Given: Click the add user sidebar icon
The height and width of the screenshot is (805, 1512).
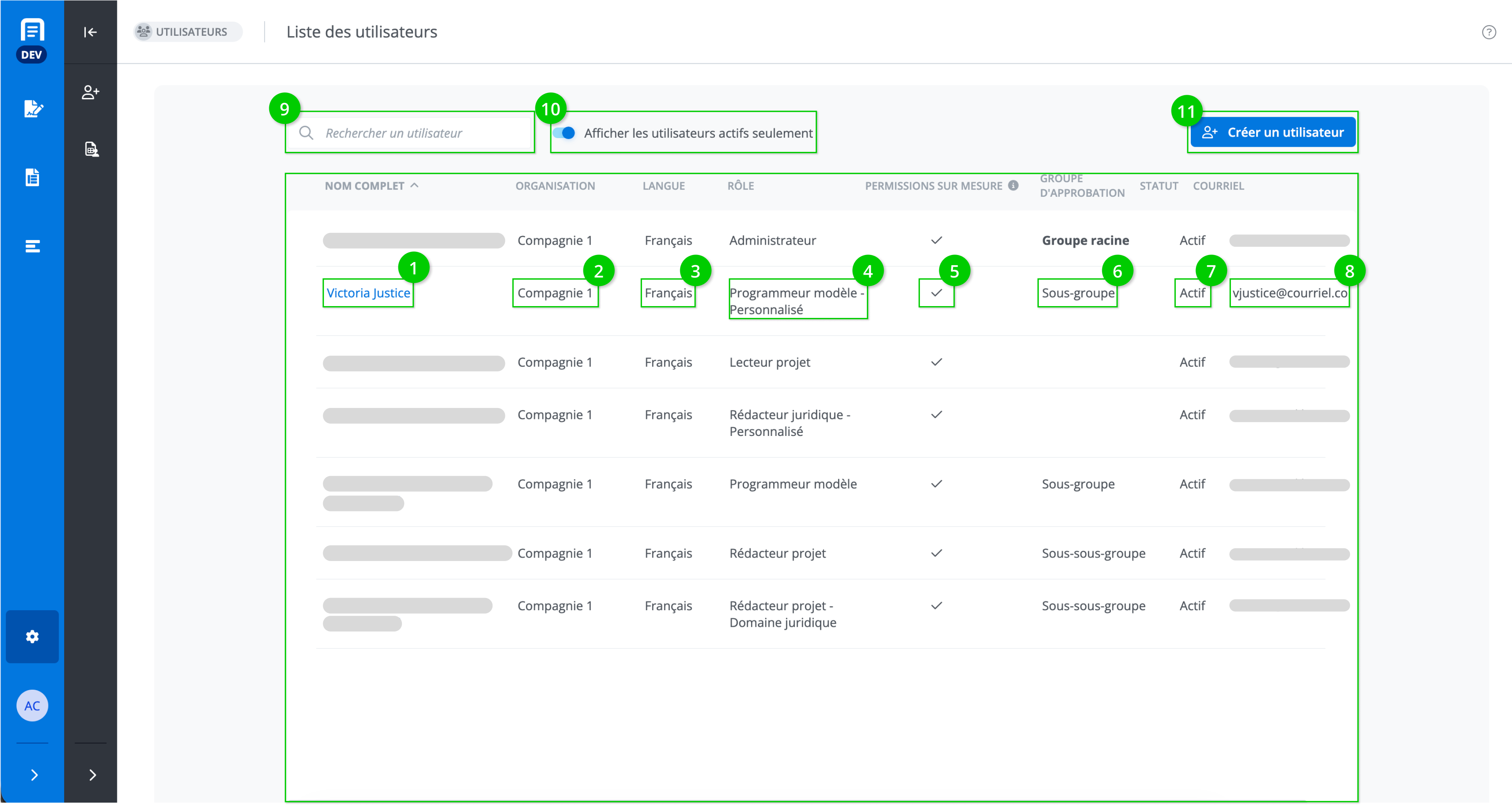Looking at the screenshot, I should point(91,92).
